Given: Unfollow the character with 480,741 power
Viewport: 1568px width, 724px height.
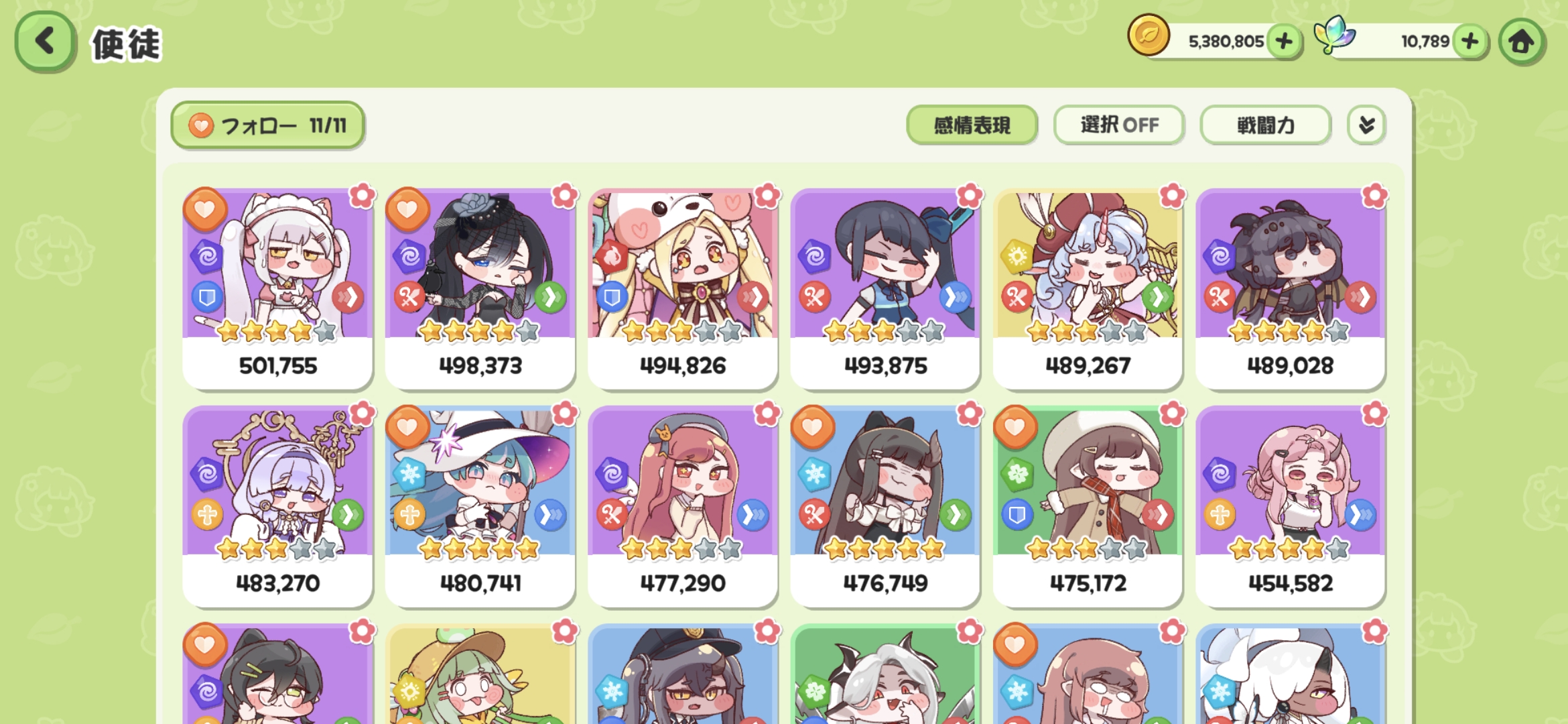Looking at the screenshot, I should pyautogui.click(x=407, y=427).
